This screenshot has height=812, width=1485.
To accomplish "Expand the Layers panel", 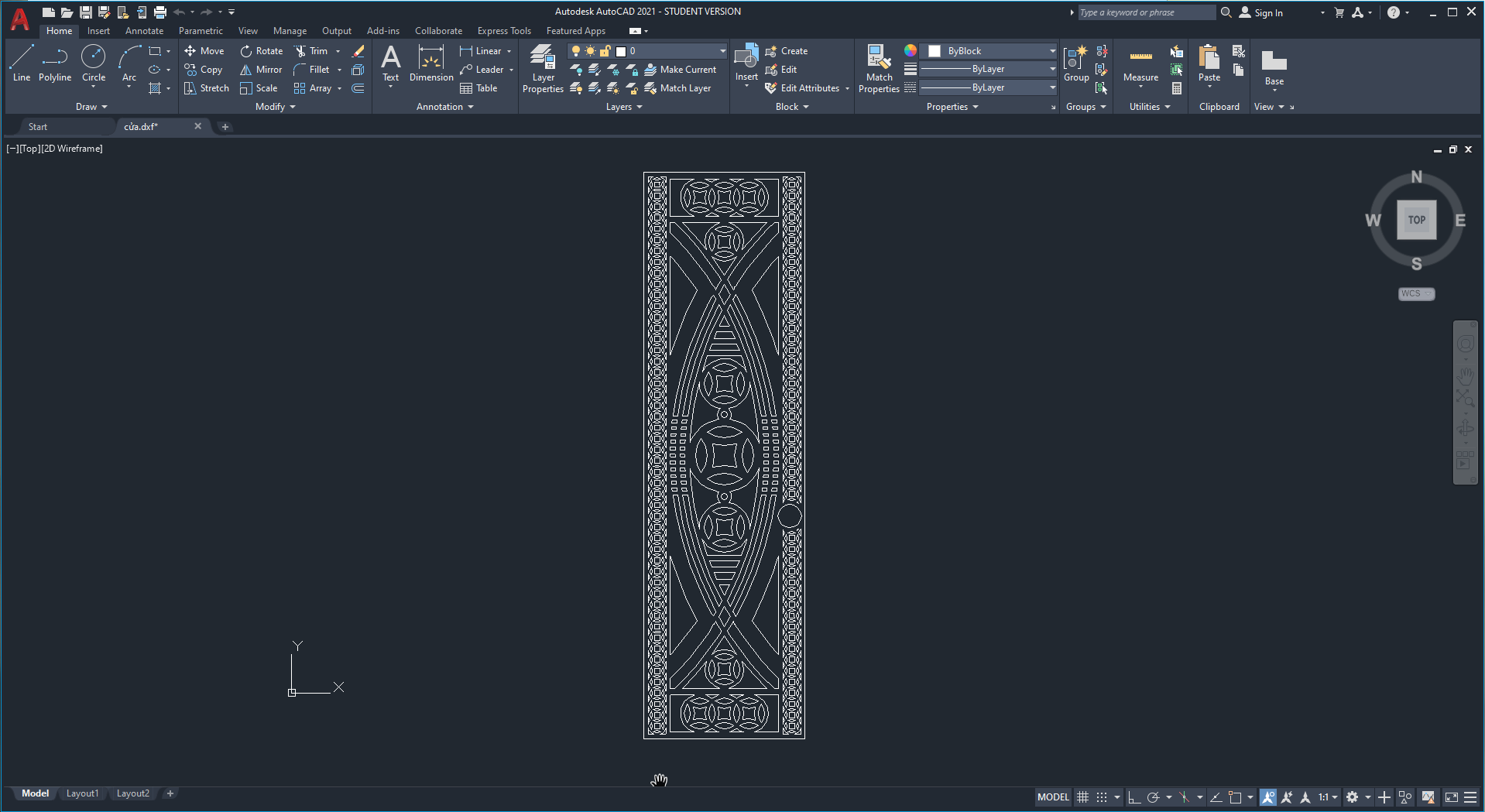I will 624,107.
